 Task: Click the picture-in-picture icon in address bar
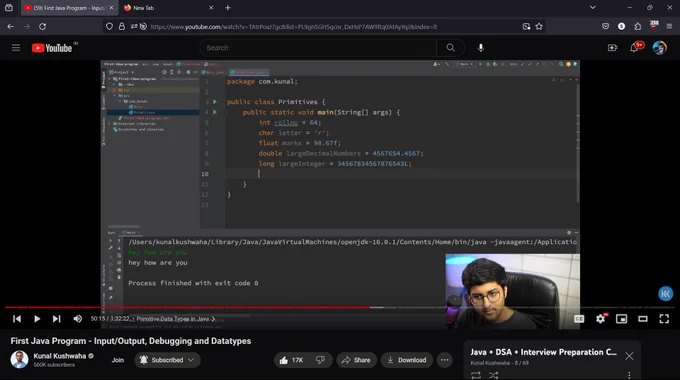click(526, 26)
